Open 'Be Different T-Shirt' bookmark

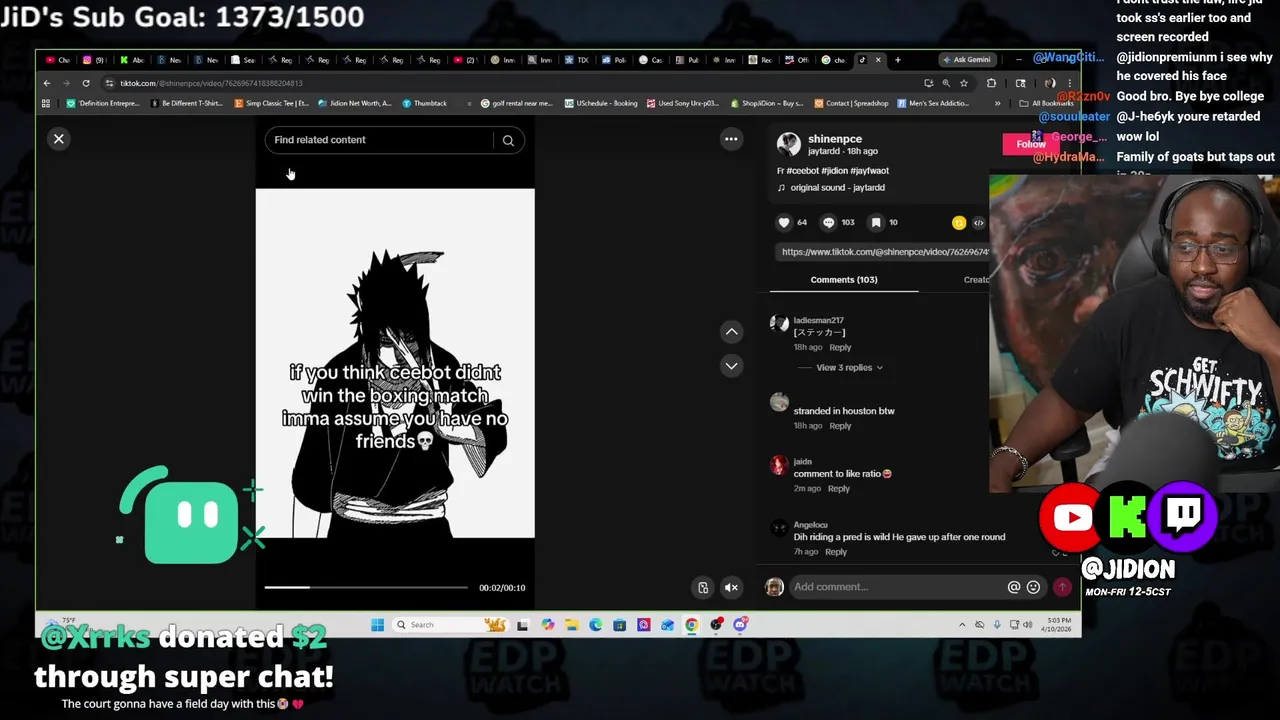pyautogui.click(x=186, y=104)
